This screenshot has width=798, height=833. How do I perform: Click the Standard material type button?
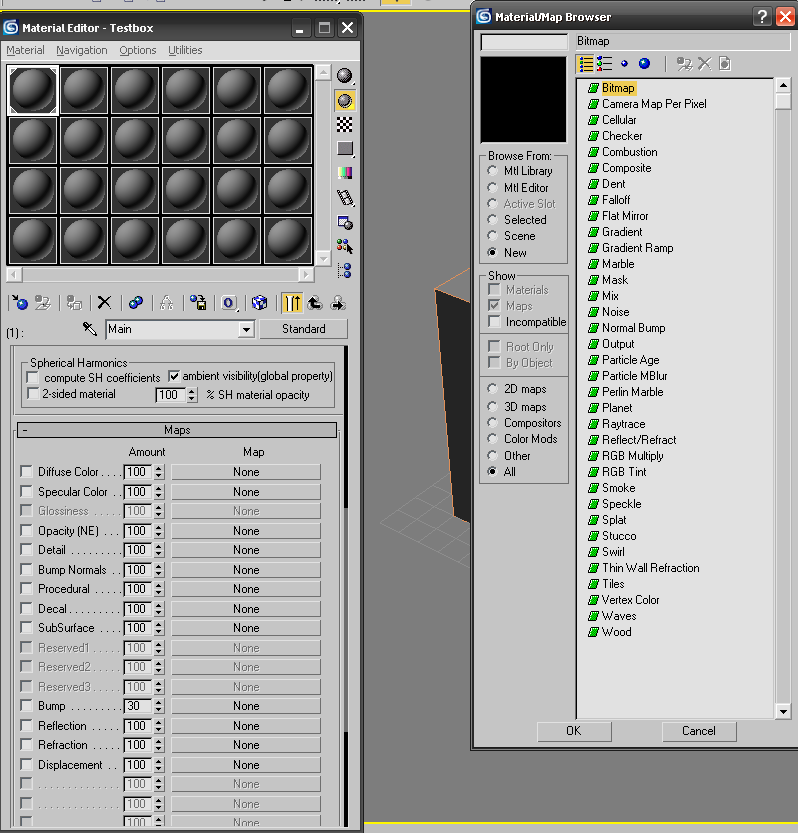(x=303, y=329)
